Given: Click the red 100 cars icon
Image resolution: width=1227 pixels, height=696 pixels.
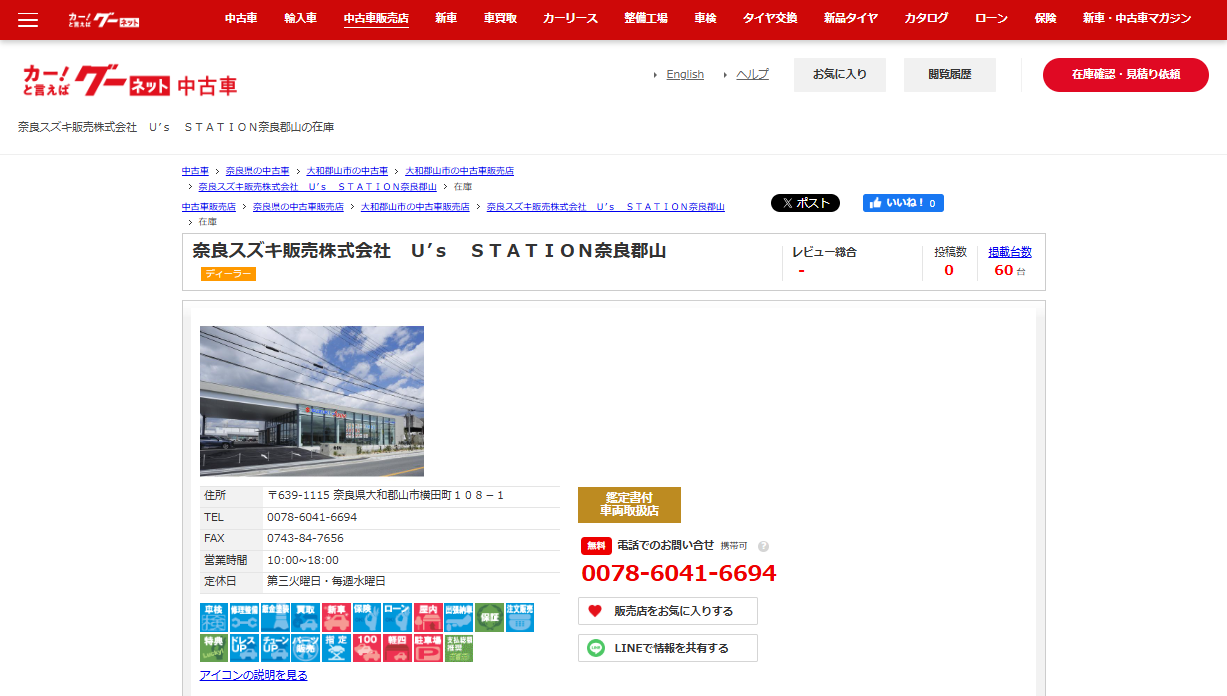Looking at the screenshot, I should tap(367, 648).
